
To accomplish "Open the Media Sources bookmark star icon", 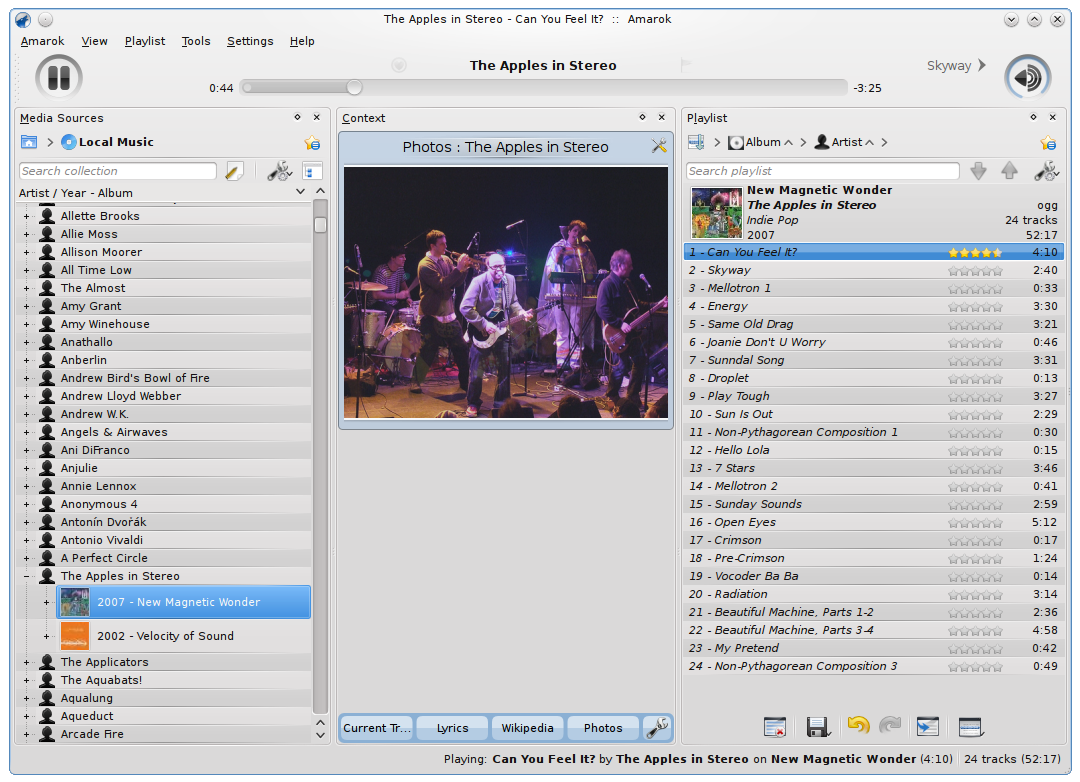I will click(x=312, y=143).
